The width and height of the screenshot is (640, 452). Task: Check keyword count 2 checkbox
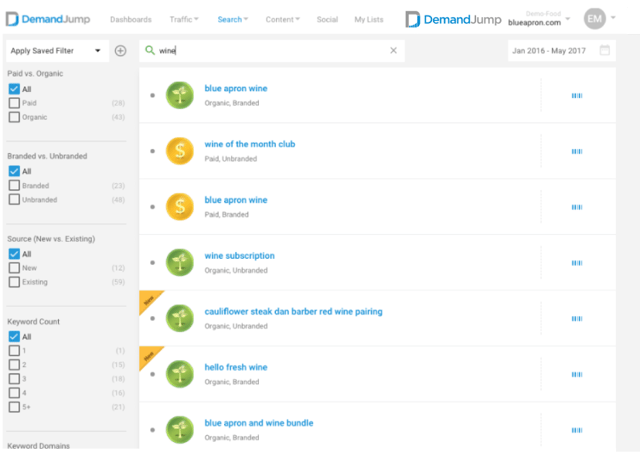click(14, 365)
